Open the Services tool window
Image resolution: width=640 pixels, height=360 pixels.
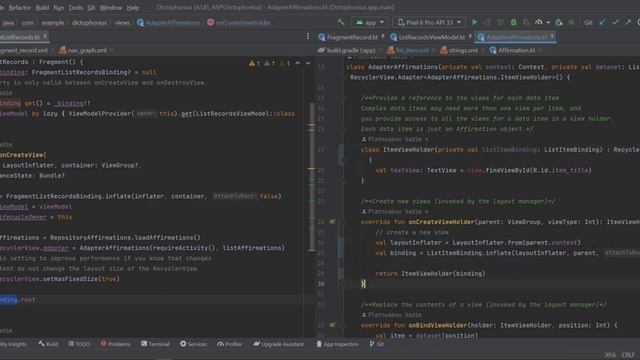(193, 344)
